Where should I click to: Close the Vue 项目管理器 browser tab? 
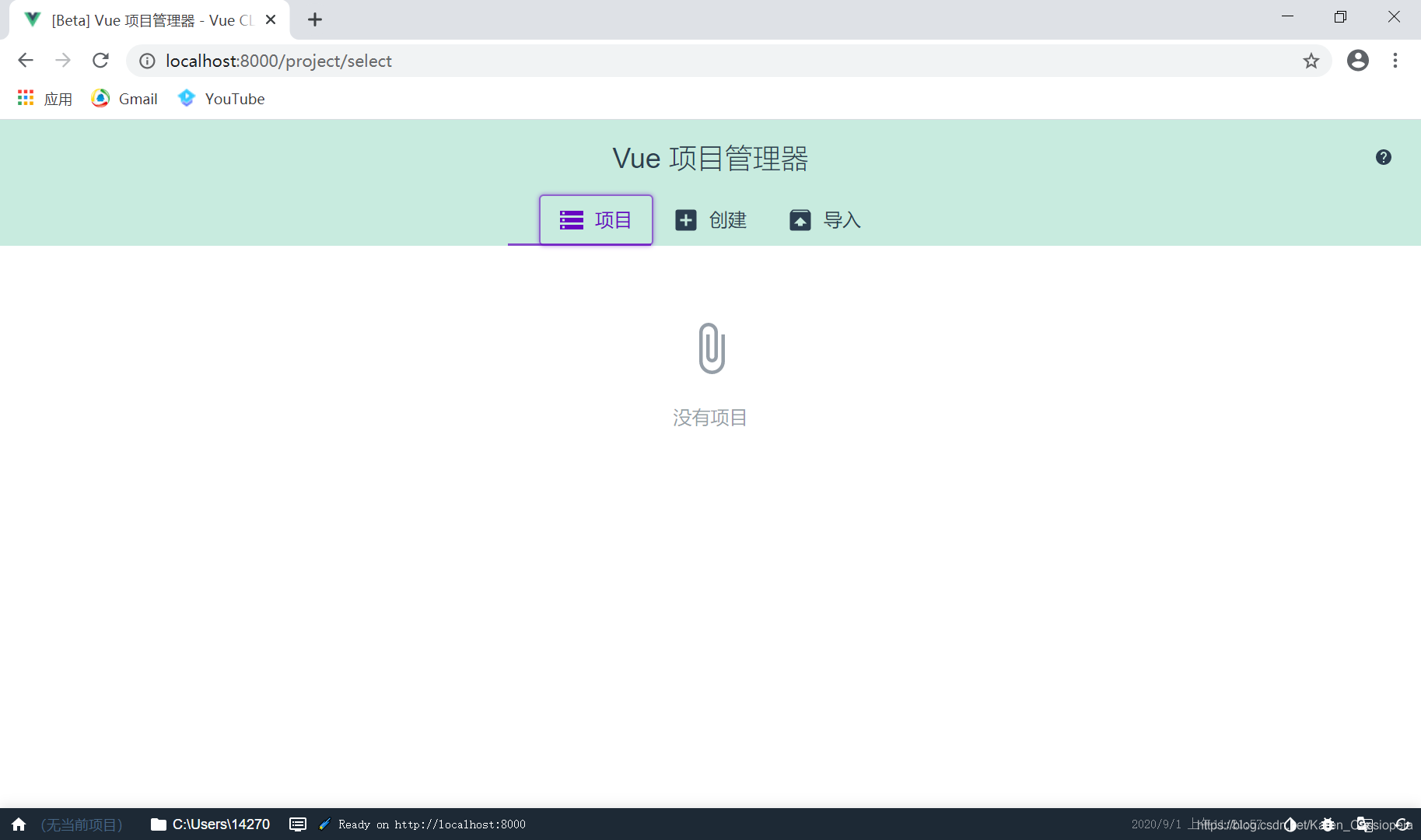click(x=271, y=19)
